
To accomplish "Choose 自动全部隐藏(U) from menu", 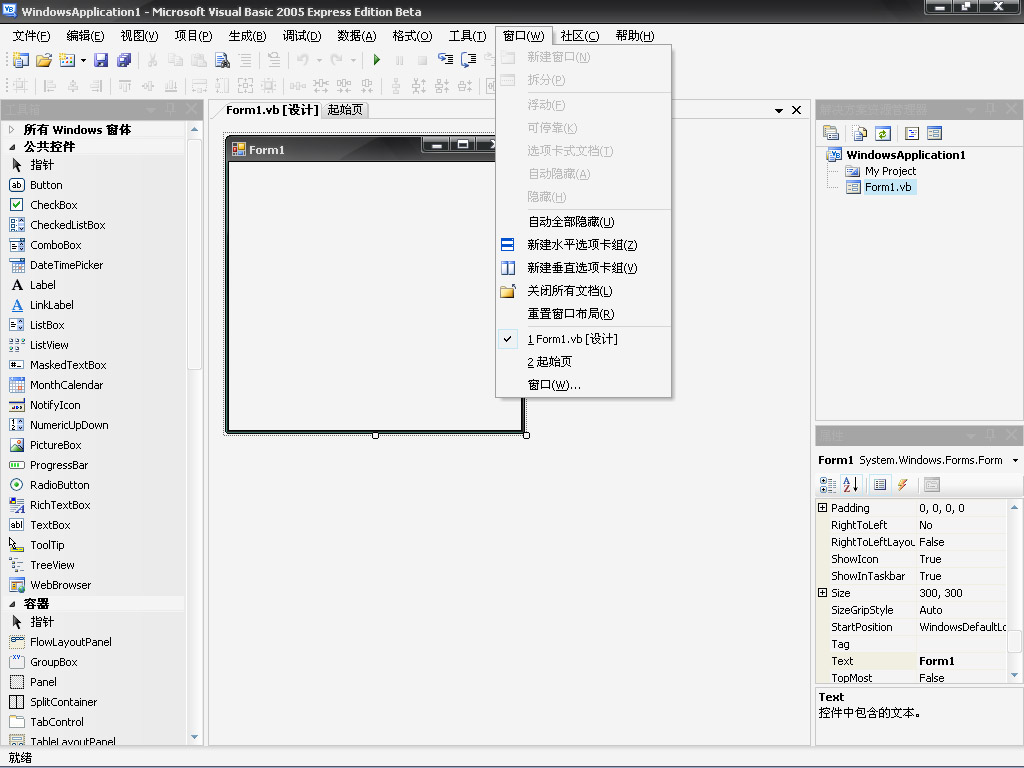I will [x=583, y=222].
